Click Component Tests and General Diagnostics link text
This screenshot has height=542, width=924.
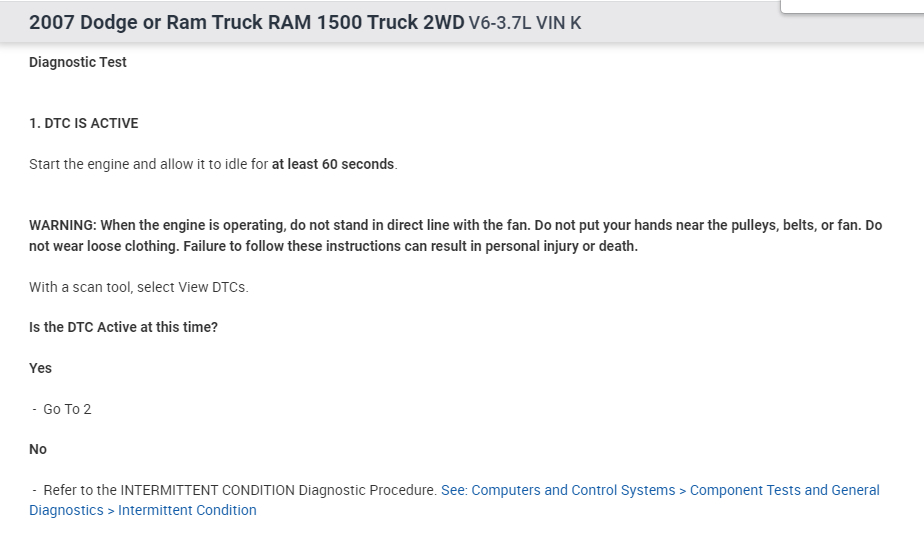click(x=784, y=490)
